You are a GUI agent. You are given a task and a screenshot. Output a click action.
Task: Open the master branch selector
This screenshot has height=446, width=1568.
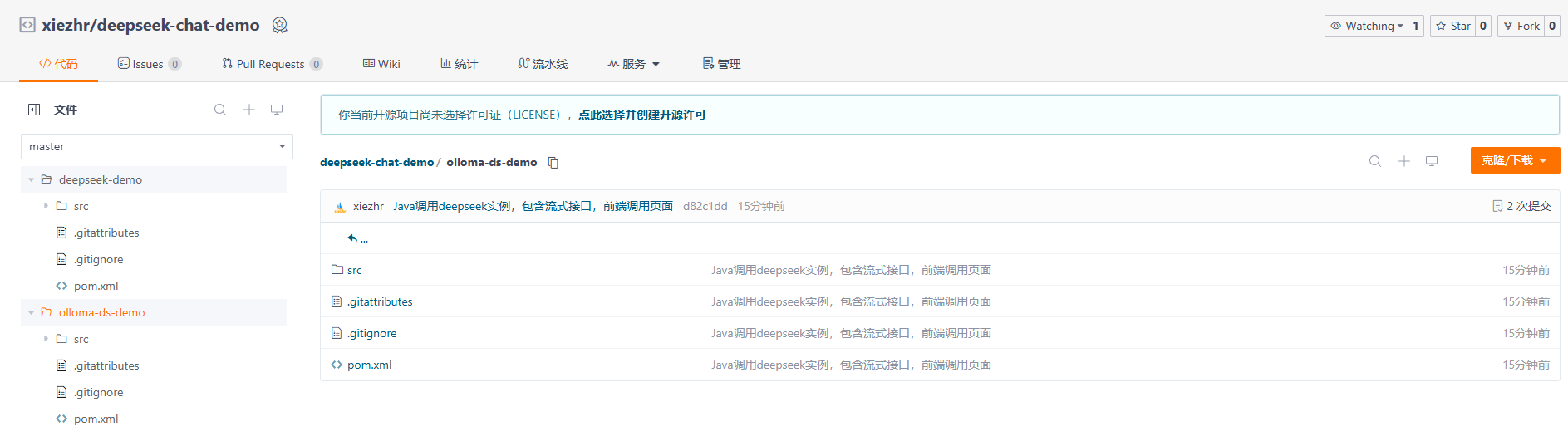[x=157, y=147]
